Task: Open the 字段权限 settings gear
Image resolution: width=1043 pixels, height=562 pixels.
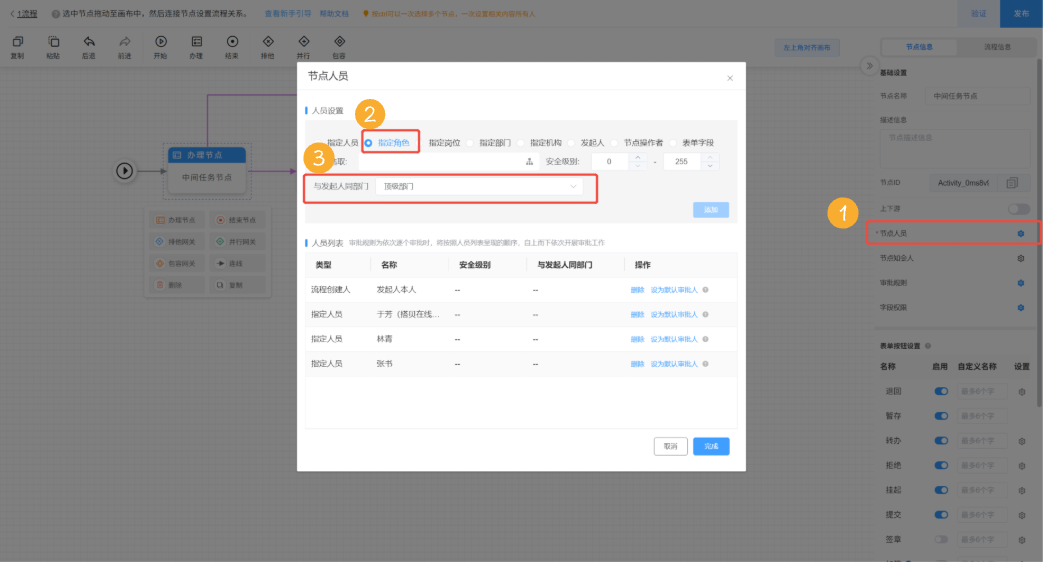Action: [x=1021, y=307]
